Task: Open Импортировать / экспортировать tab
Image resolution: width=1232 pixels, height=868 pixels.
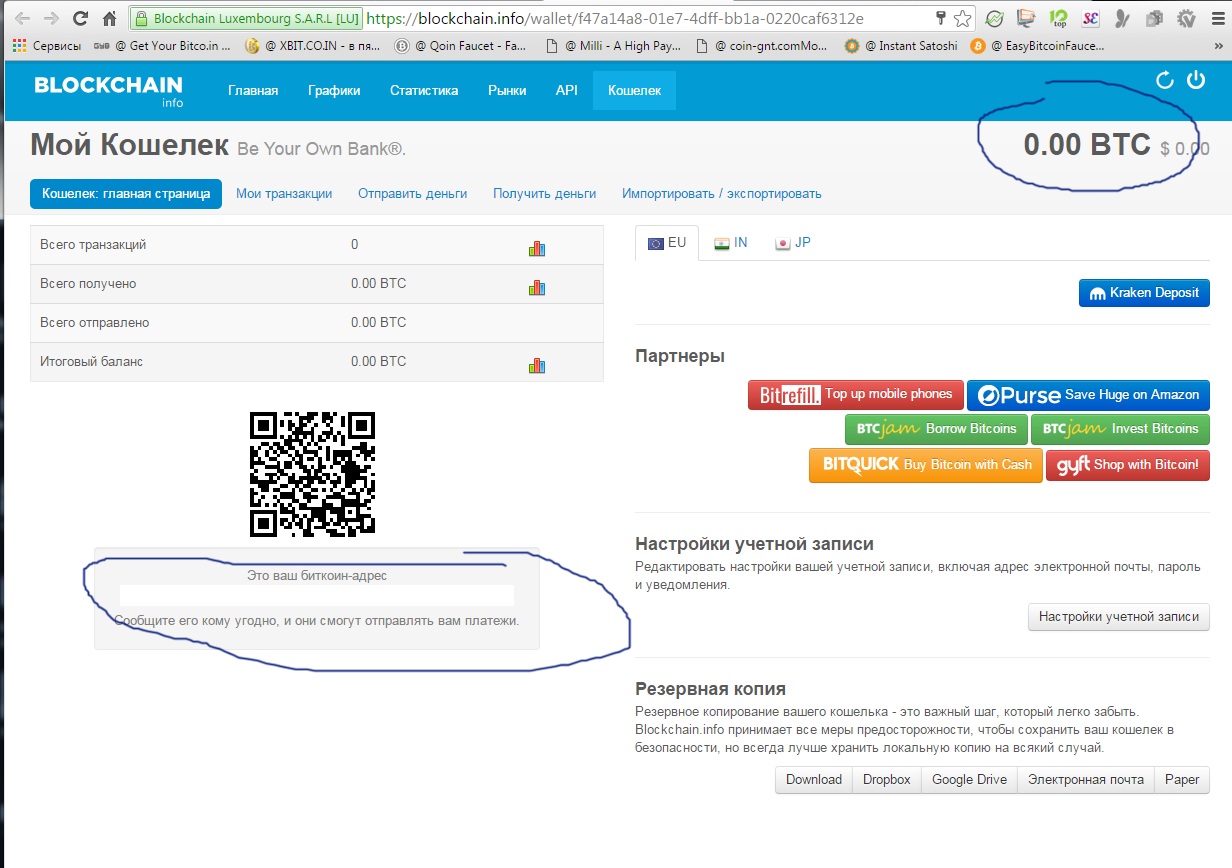Action: (721, 193)
